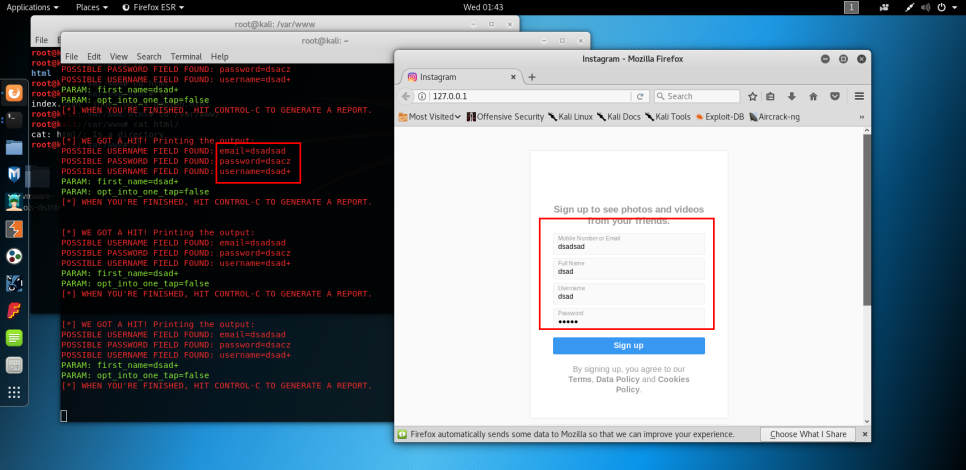966x470 pixels.
Task: Focus the Full Name field
Action: click(628, 269)
